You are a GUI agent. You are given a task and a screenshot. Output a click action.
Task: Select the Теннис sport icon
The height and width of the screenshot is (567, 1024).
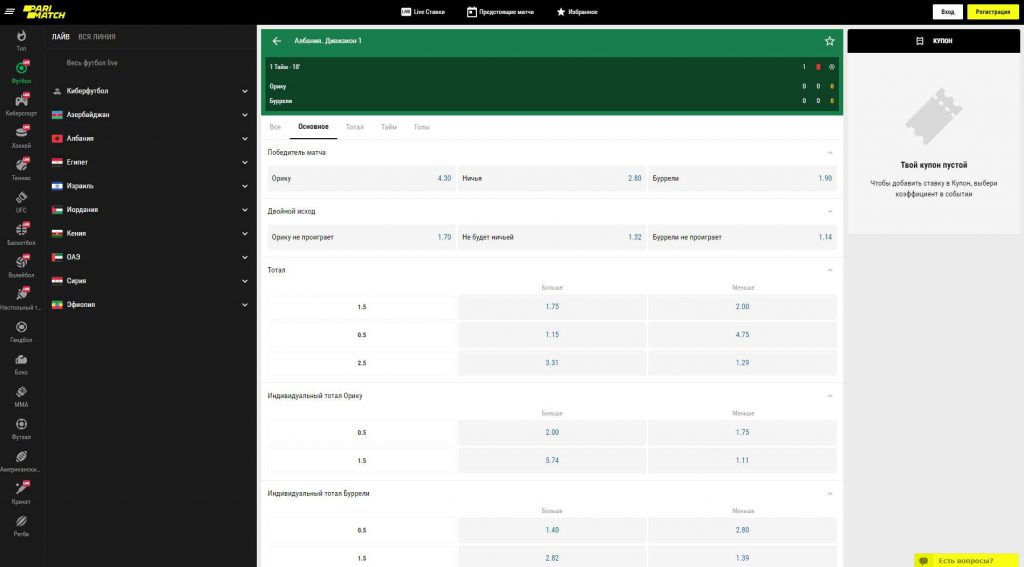[22, 164]
